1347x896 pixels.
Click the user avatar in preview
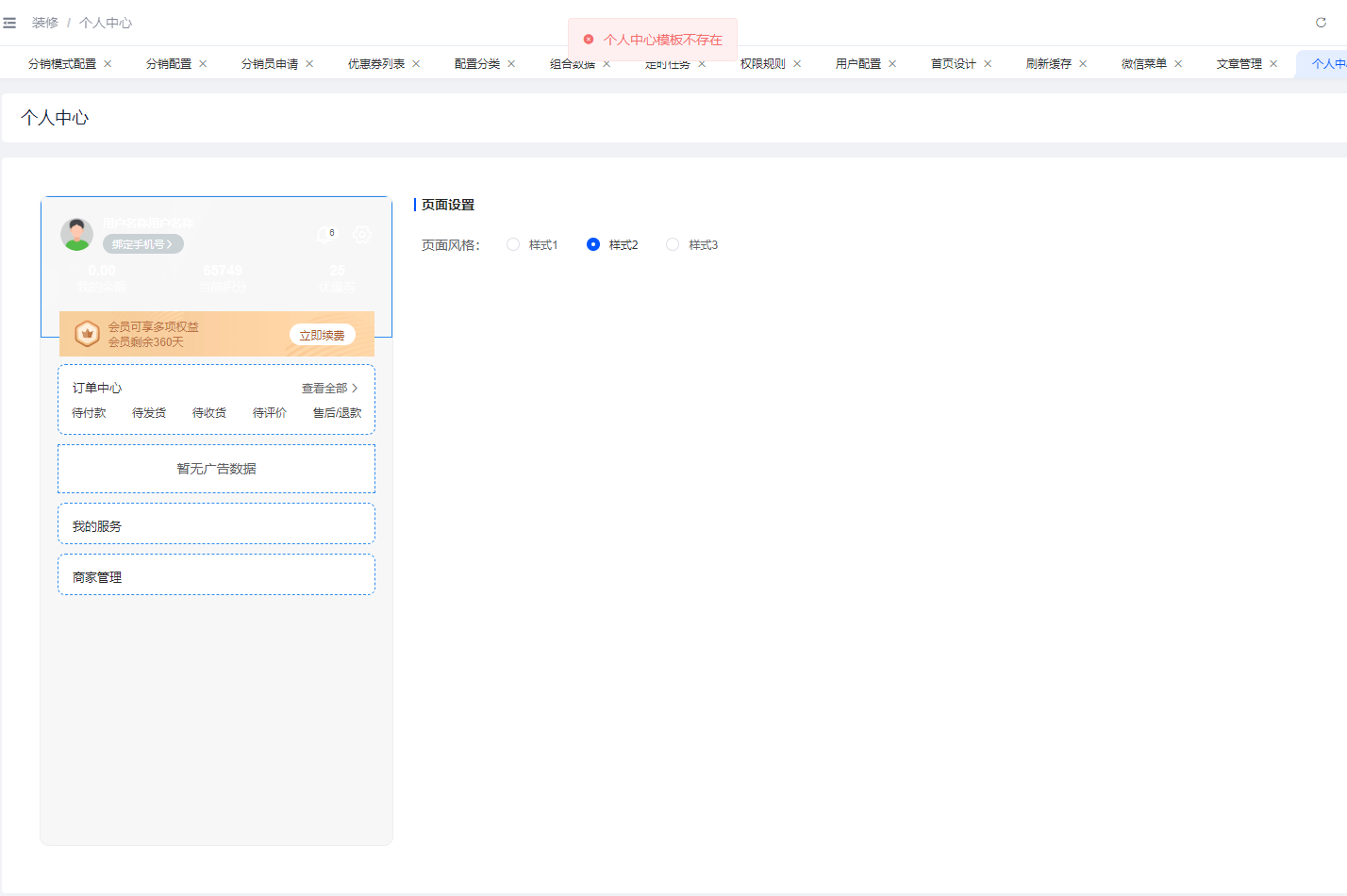tap(76, 234)
